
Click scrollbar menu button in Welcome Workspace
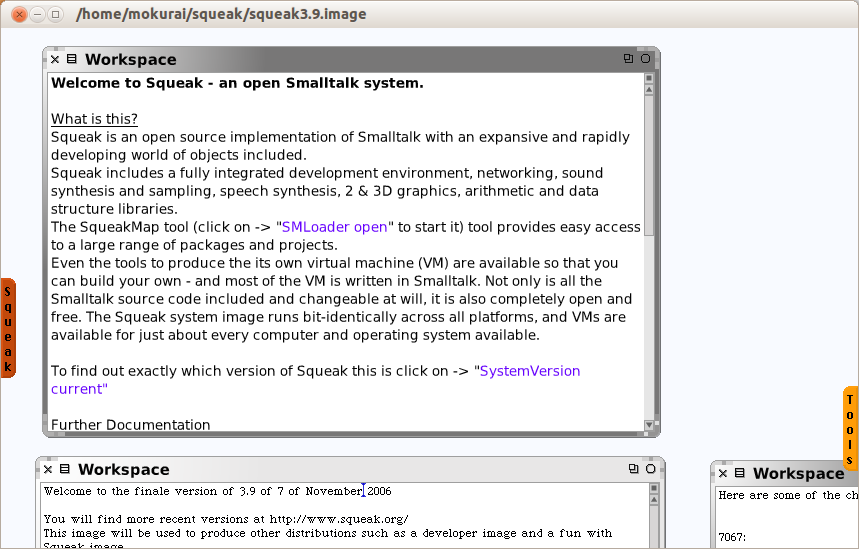[650, 78]
